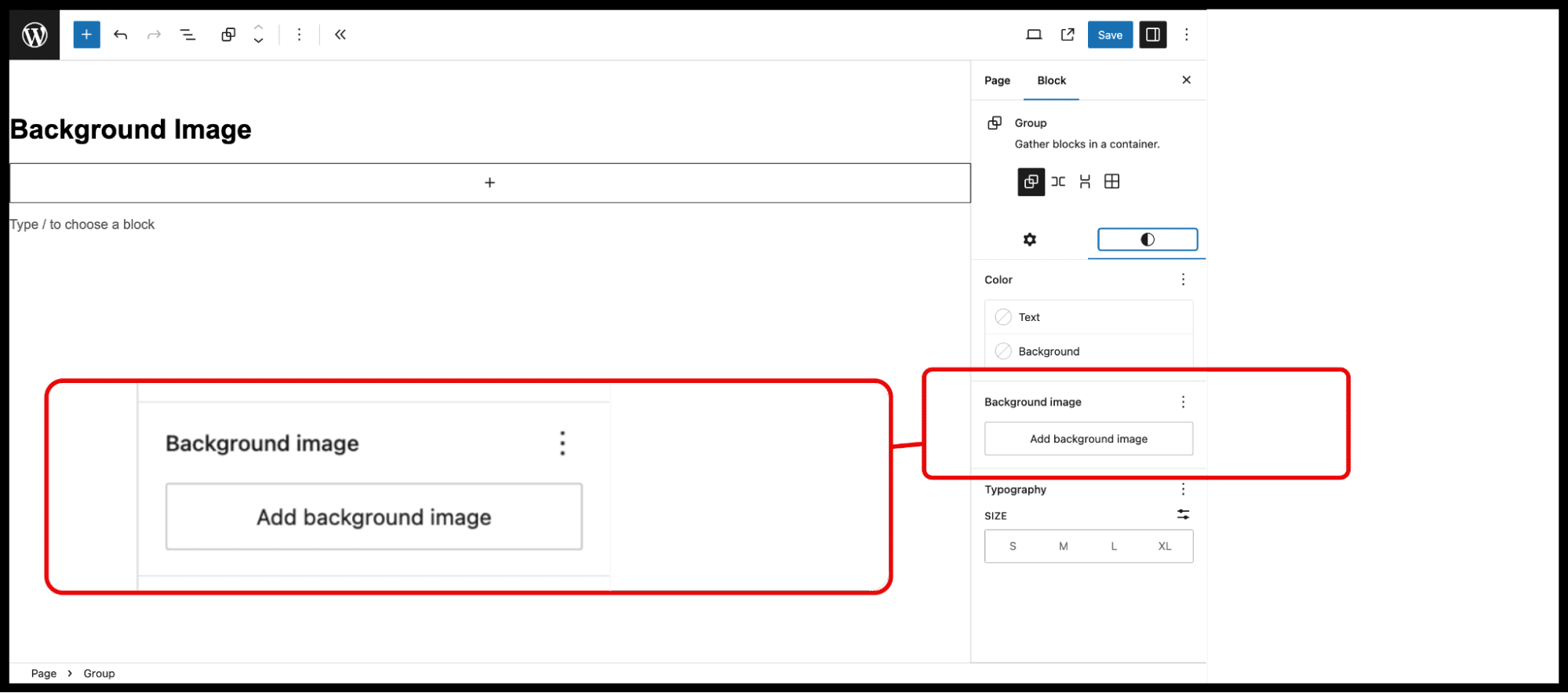Select the Grid layout variation icon
The width and height of the screenshot is (1568, 693).
click(x=1111, y=182)
